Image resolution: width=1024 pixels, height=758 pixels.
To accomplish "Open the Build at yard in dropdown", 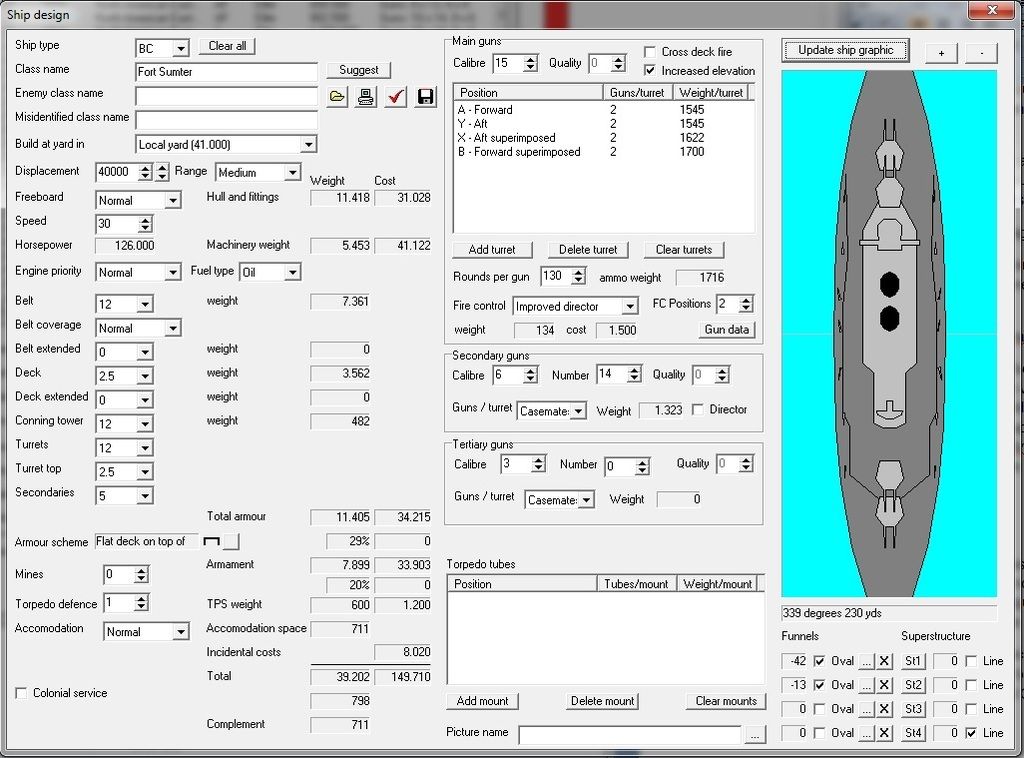I will (308, 144).
